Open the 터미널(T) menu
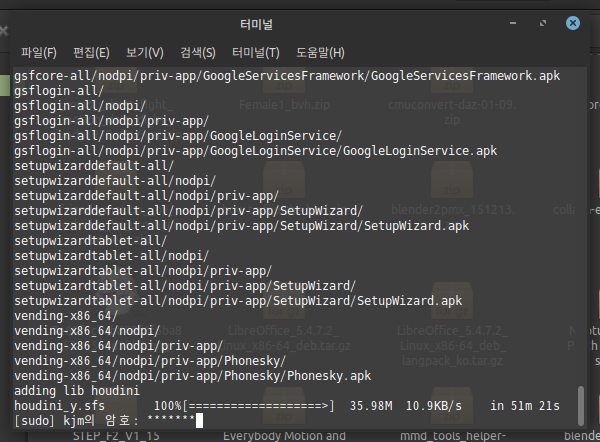Image resolution: width=600 pixels, height=442 pixels. [256, 52]
